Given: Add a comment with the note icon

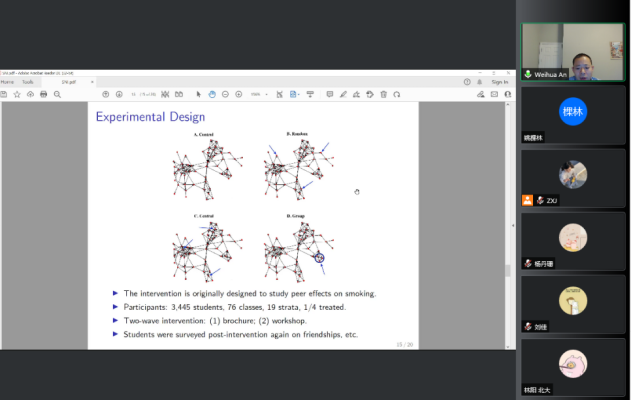Looking at the screenshot, I should point(330,94).
